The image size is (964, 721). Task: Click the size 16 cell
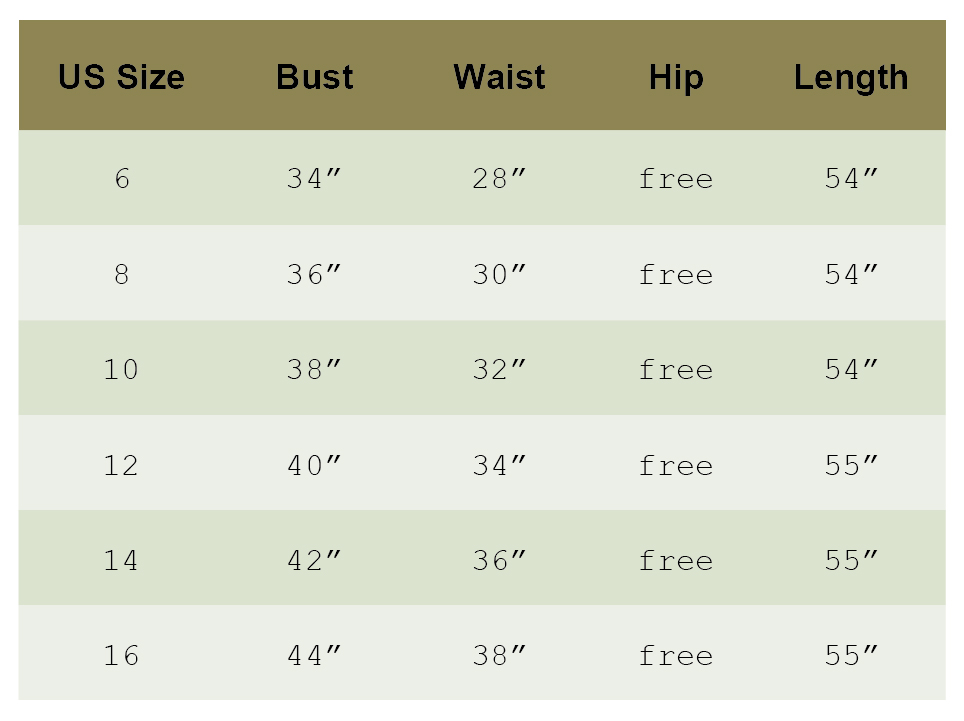pos(121,656)
